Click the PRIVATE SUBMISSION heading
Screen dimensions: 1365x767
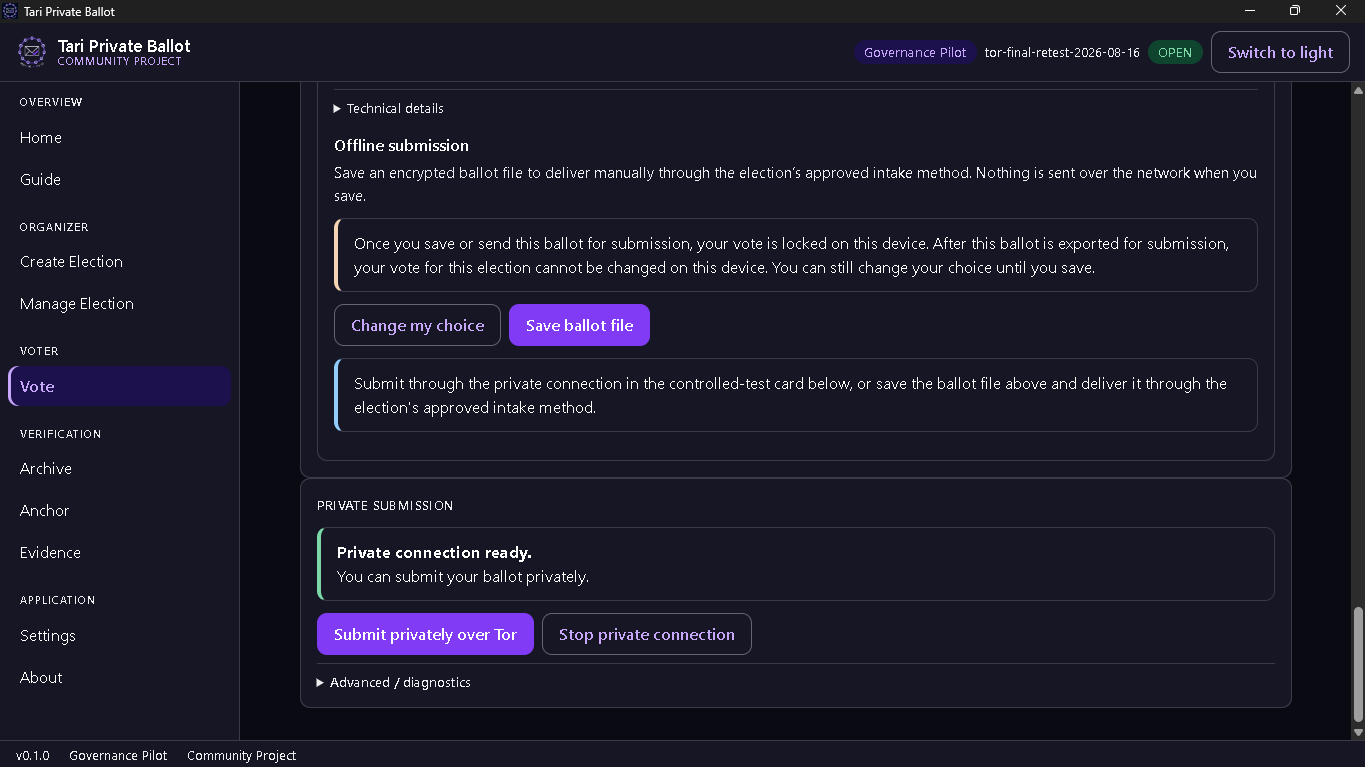[x=385, y=506]
